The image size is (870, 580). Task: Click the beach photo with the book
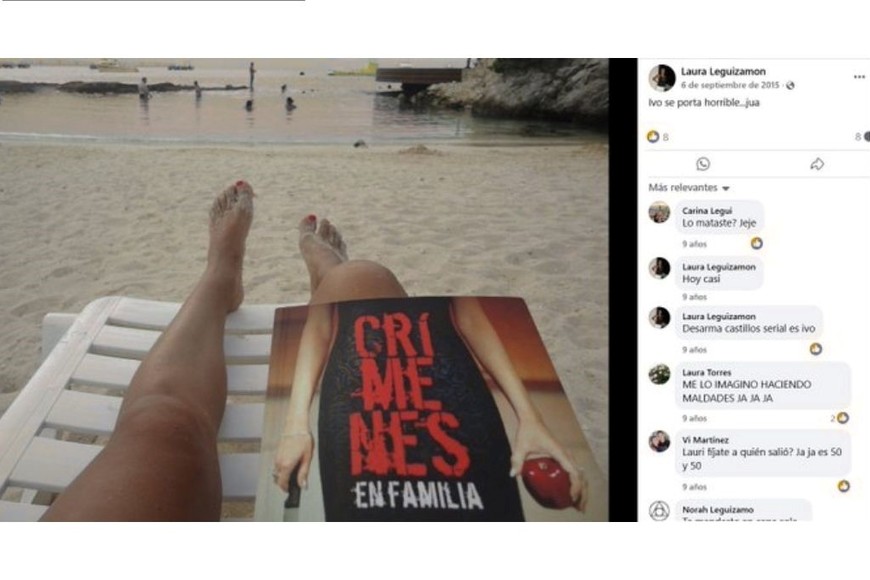pos(304,290)
